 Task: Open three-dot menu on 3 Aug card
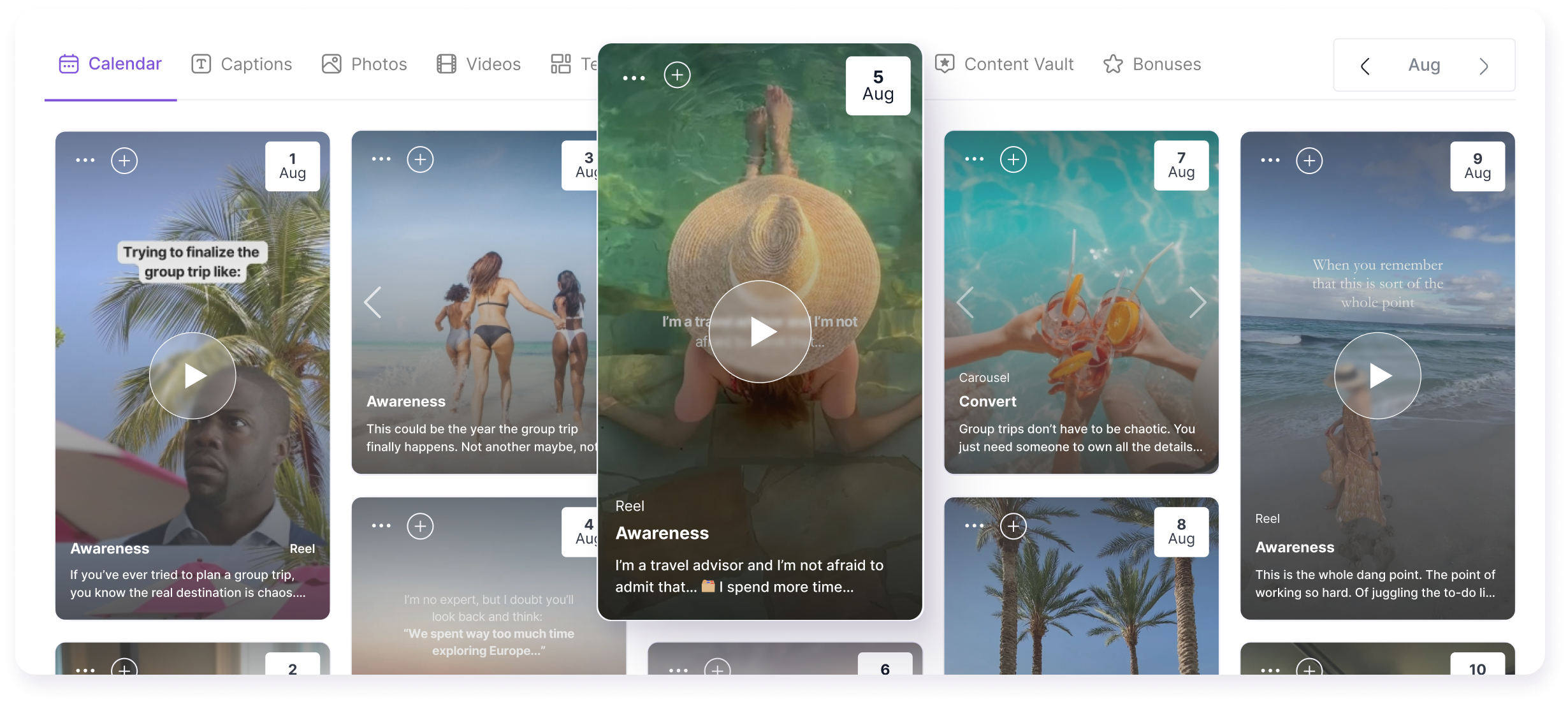tap(381, 159)
